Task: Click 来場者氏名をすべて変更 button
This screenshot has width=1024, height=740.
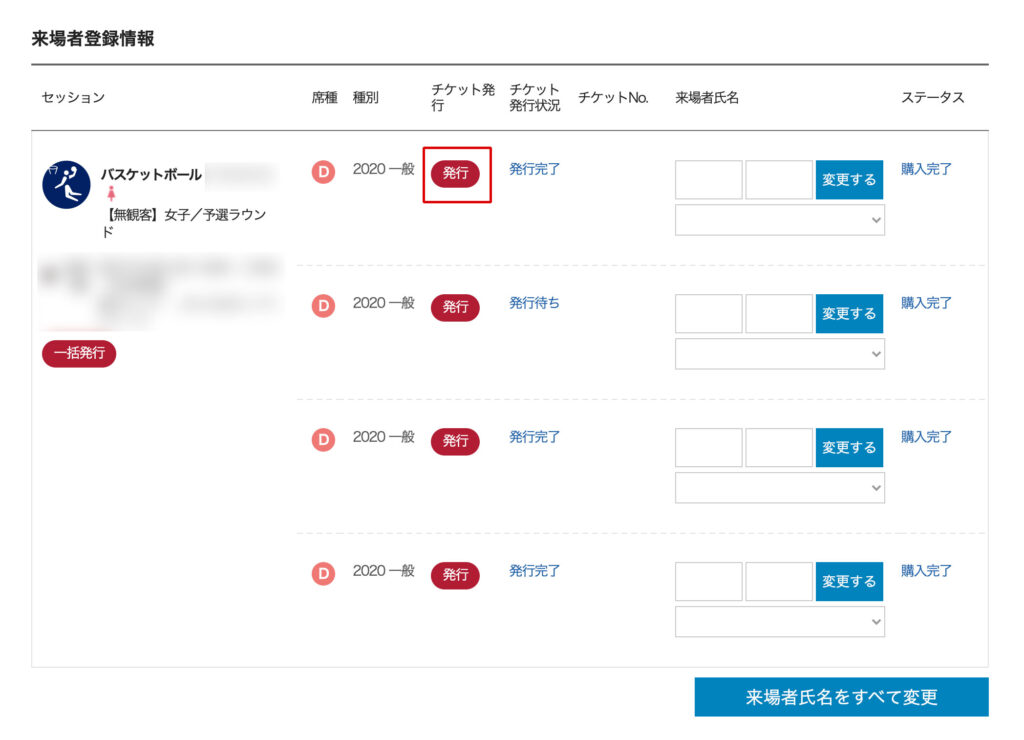Action: click(x=841, y=697)
